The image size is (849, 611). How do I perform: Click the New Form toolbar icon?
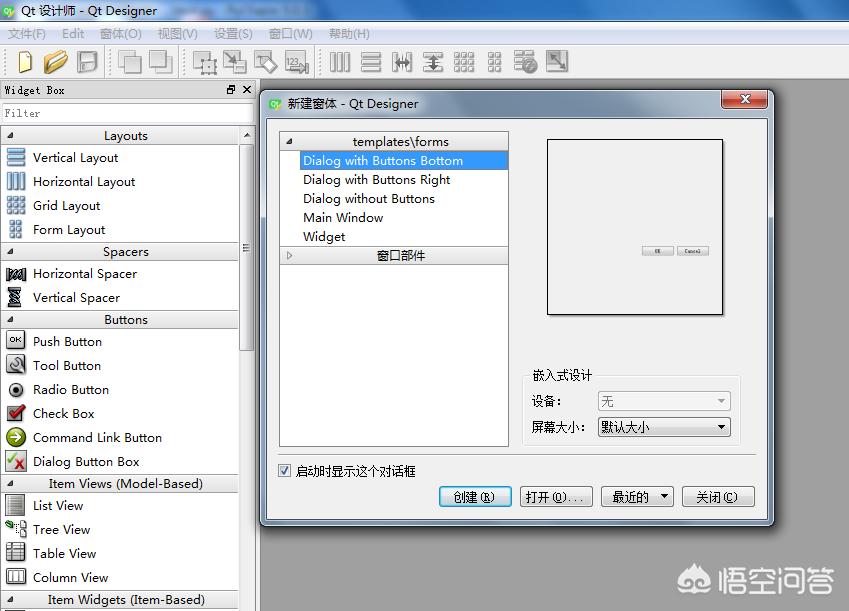pos(23,61)
